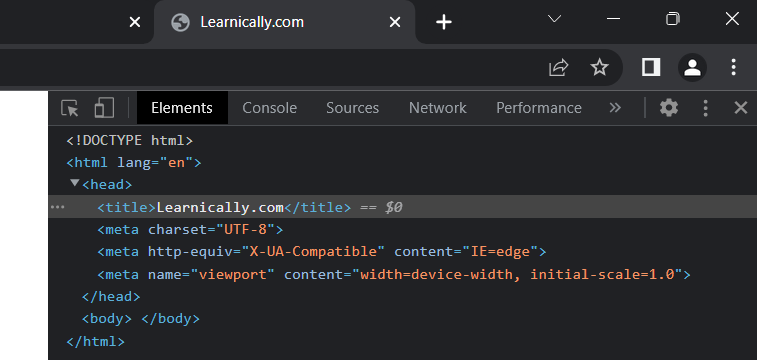Open the Network tab
The width and height of the screenshot is (757, 360).
pos(438,108)
